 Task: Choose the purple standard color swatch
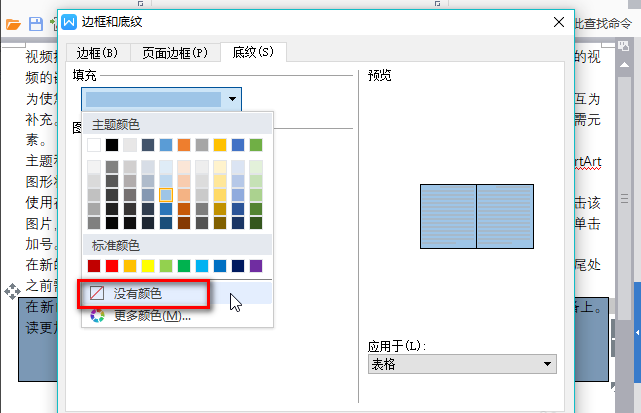[255, 266]
